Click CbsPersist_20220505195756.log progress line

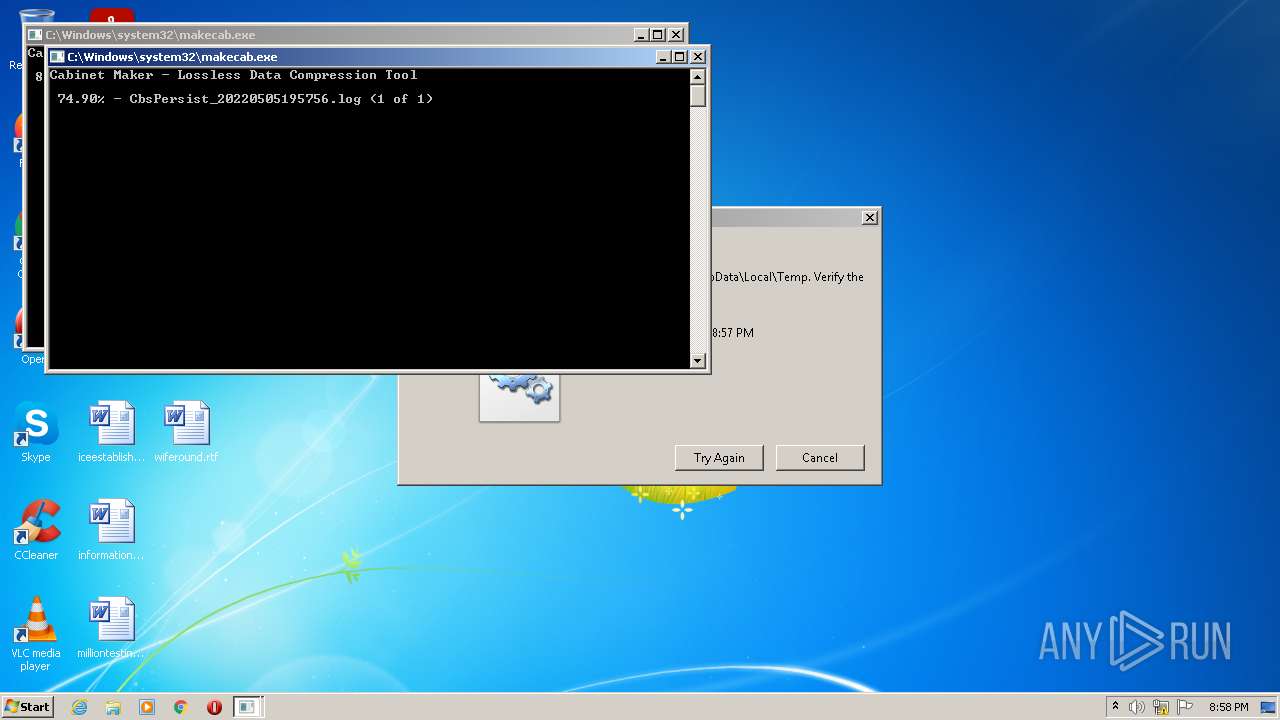click(245, 99)
